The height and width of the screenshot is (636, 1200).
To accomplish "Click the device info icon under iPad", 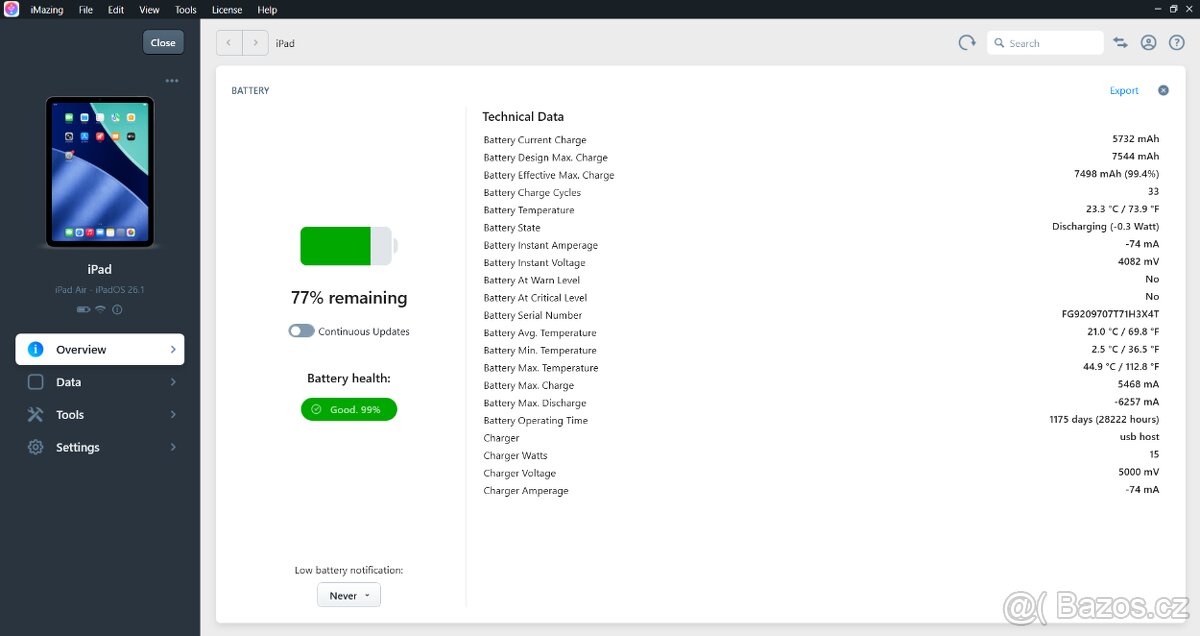I will point(117,310).
